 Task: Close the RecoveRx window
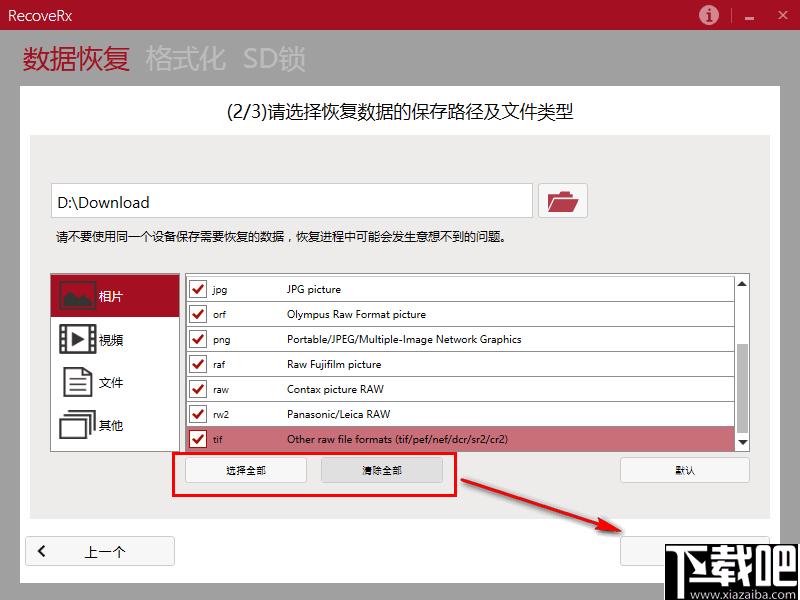[x=783, y=16]
